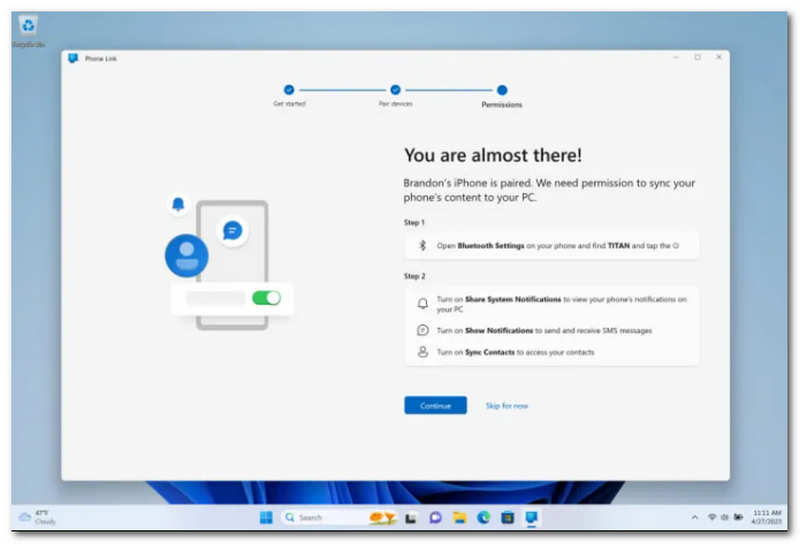Image resolution: width=800 pixels, height=544 pixels.
Task: Click the message icon beside Show Notifications
Action: tap(422, 330)
